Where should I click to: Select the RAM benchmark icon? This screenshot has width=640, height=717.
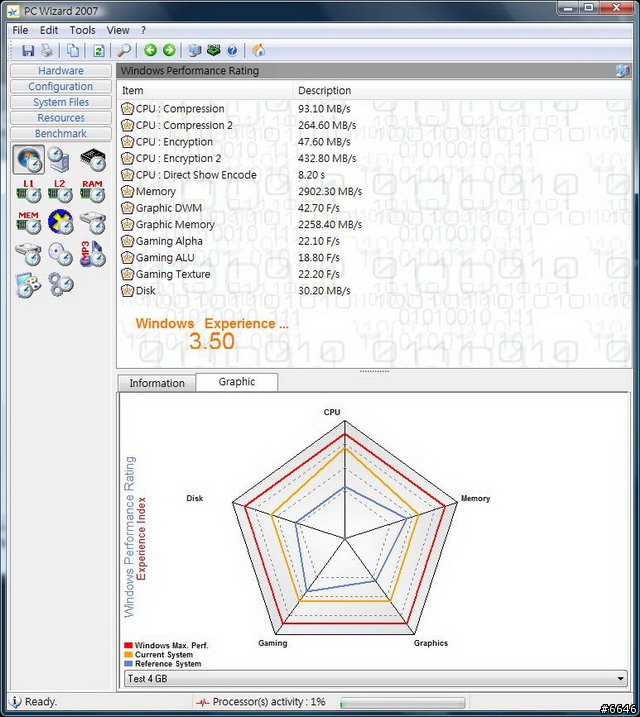pyautogui.click(x=93, y=191)
